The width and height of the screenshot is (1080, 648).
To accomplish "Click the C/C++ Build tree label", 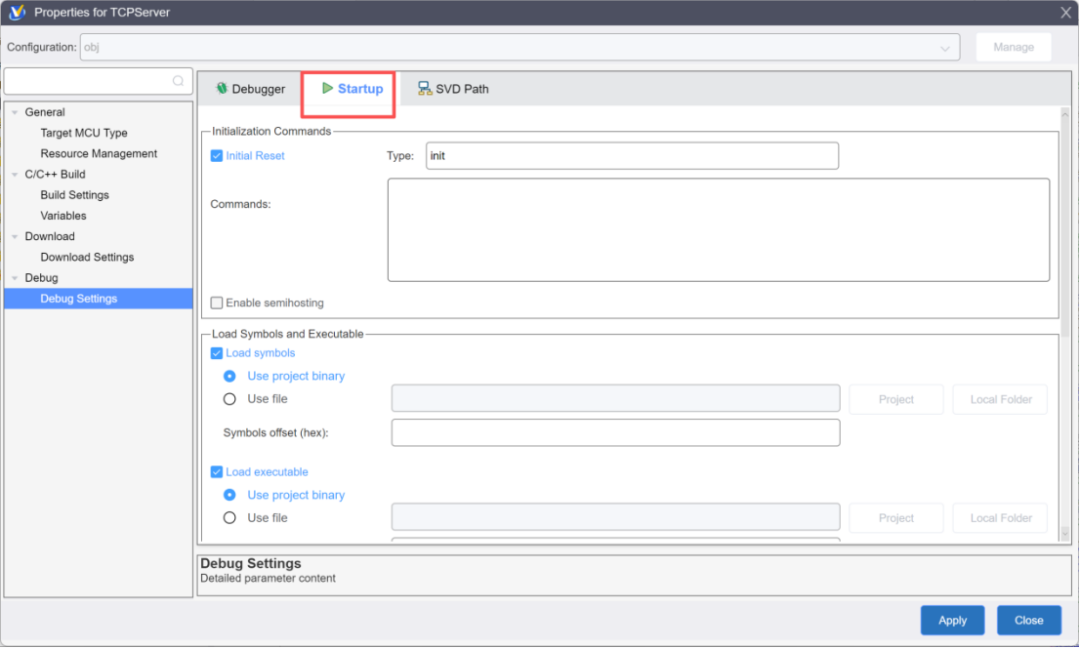I will 55,174.
